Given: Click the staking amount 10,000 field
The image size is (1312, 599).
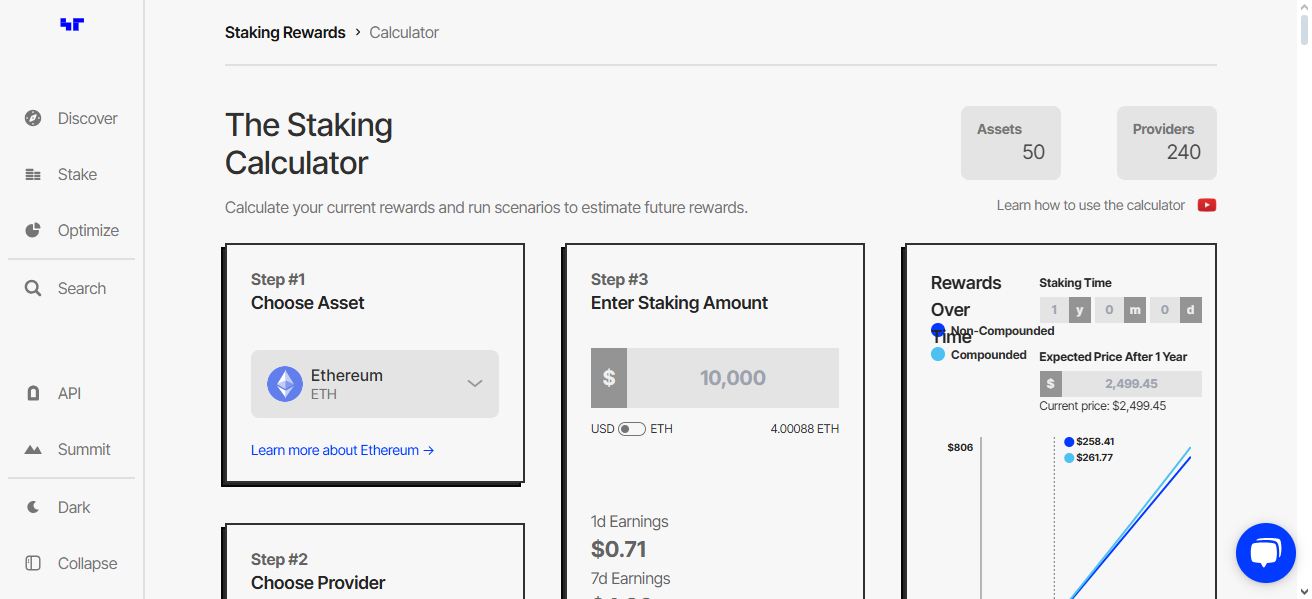Looking at the screenshot, I should point(733,378).
